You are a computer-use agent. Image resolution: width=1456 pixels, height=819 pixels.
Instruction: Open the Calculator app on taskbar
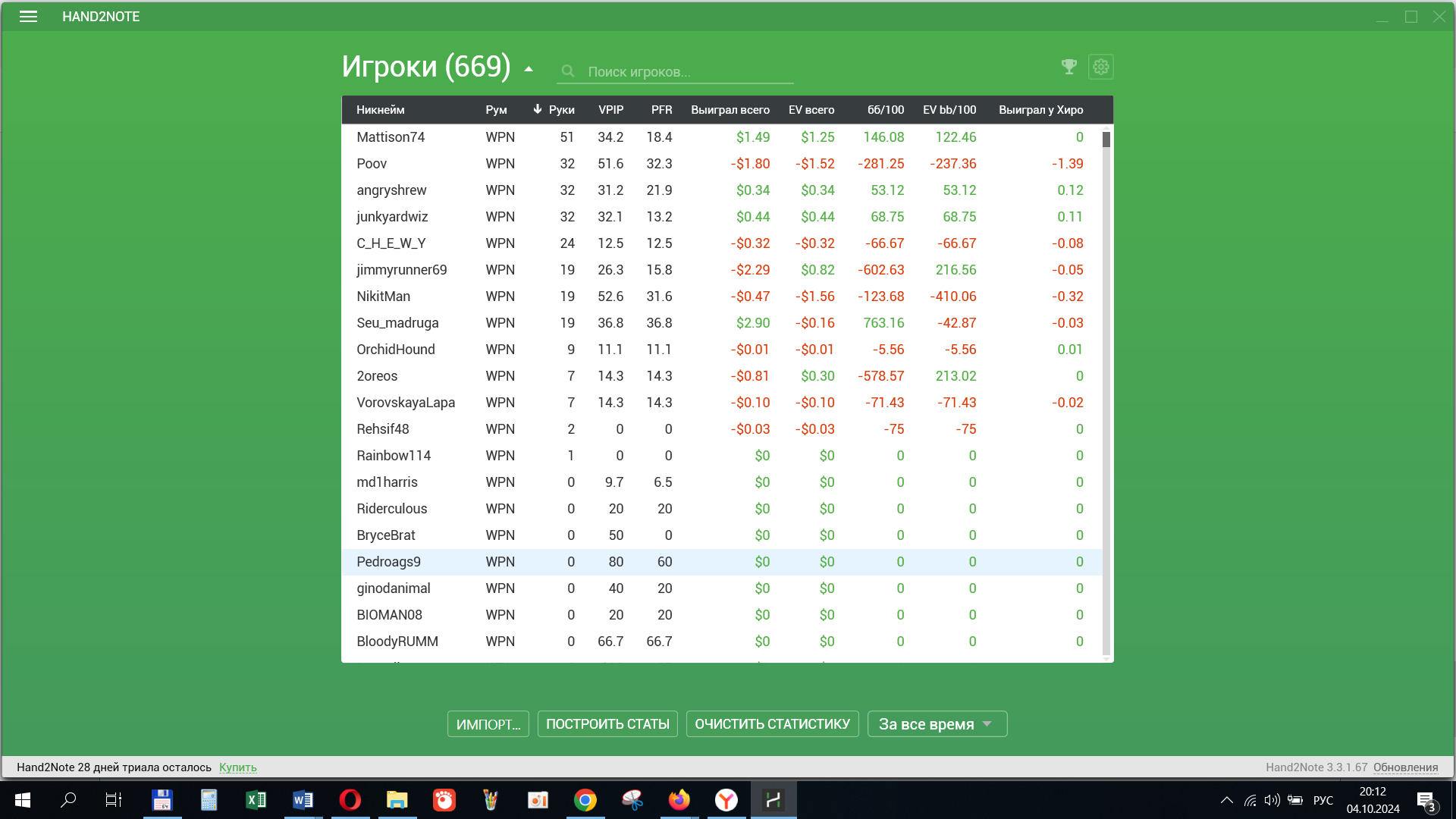coord(209,800)
